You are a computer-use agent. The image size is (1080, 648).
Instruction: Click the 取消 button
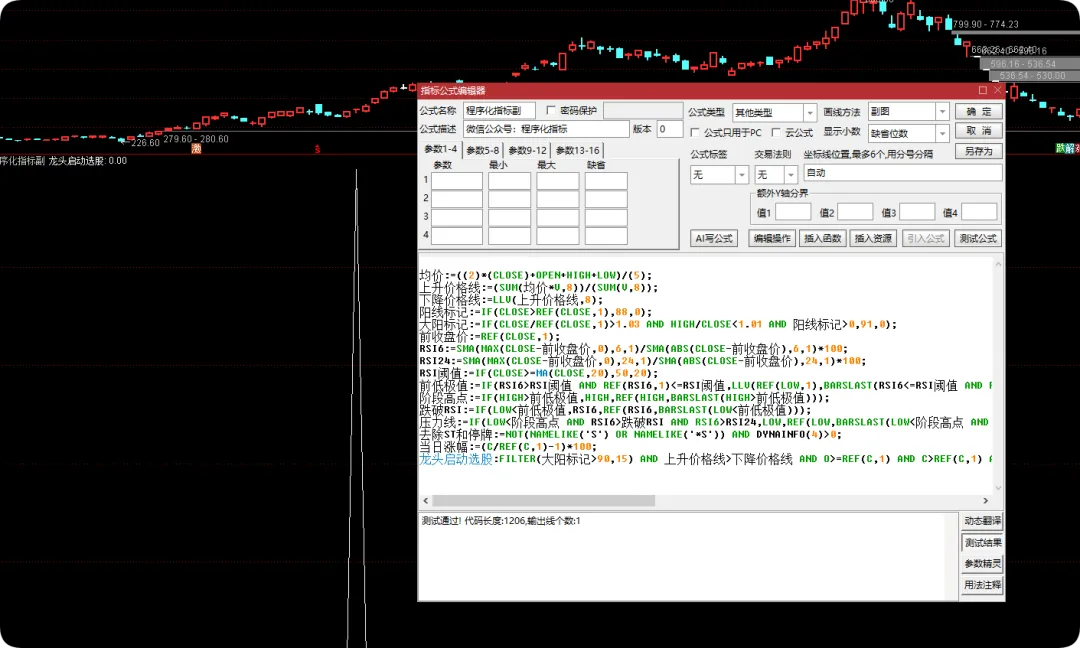(979, 131)
